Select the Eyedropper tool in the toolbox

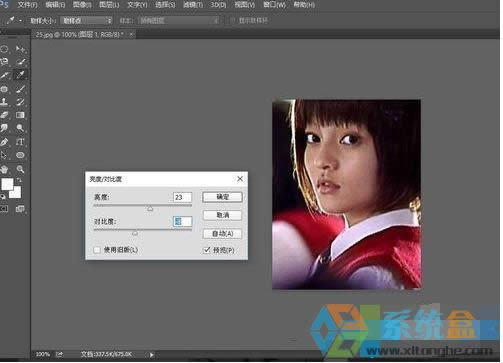pyautogui.click(x=20, y=75)
